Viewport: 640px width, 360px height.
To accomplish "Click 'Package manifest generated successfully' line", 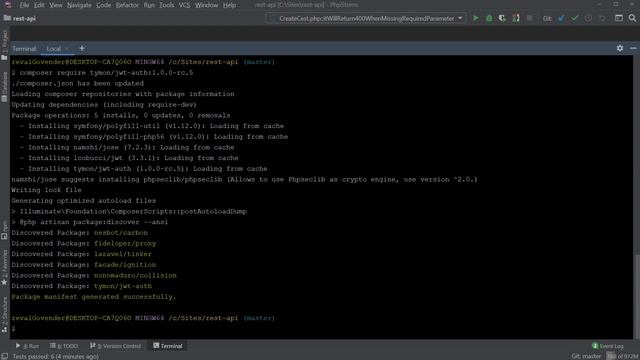I will click(x=93, y=297).
